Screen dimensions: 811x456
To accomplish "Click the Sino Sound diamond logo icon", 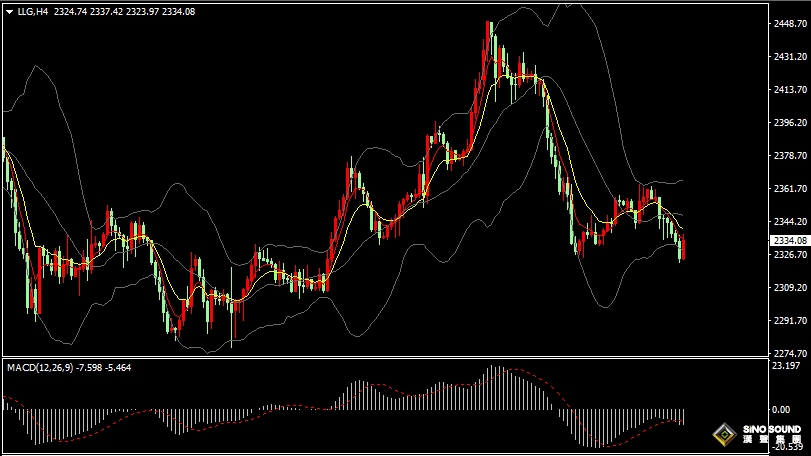I will tap(724, 435).
